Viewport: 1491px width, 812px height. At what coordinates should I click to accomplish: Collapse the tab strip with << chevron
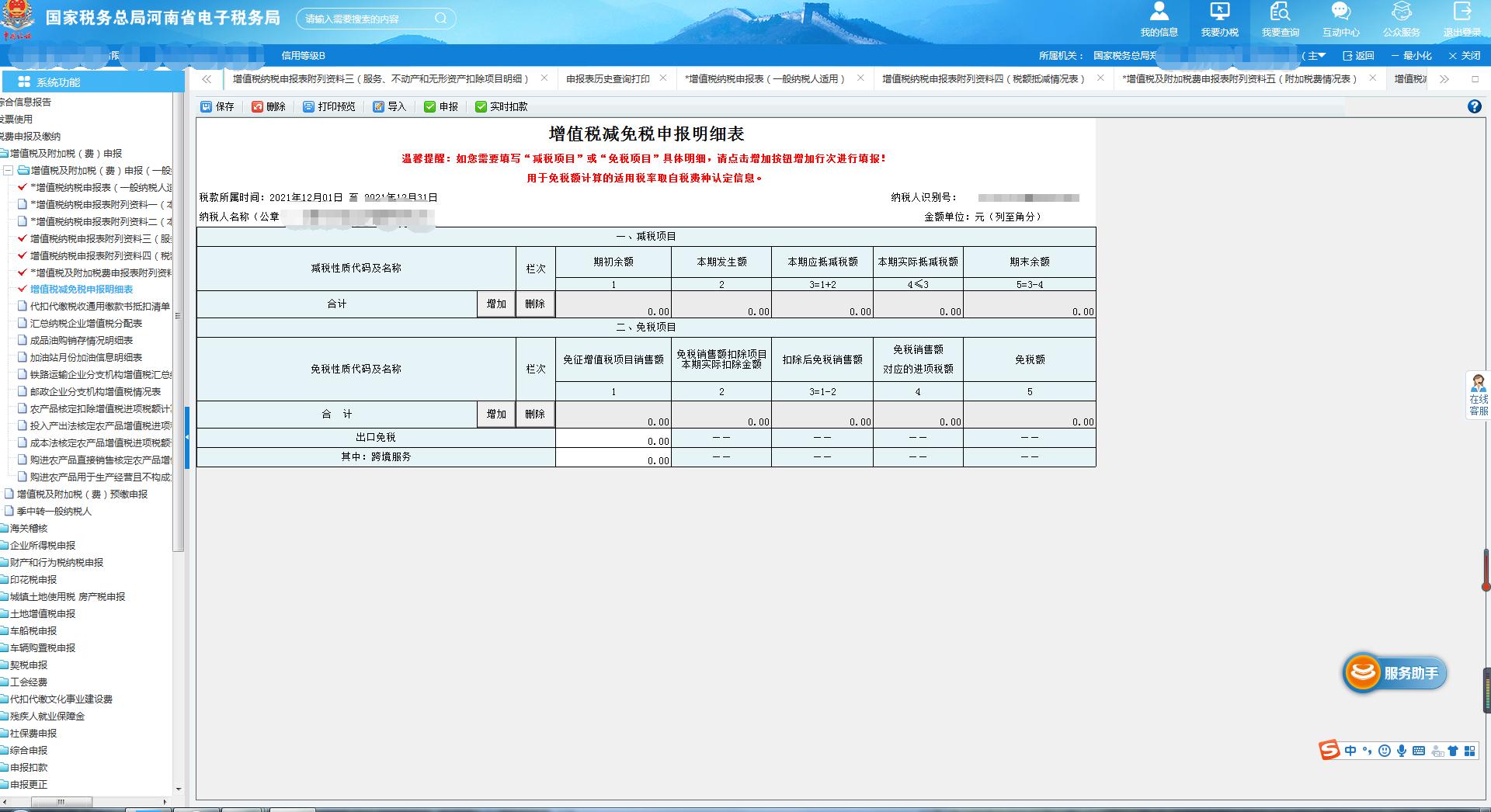coord(206,79)
